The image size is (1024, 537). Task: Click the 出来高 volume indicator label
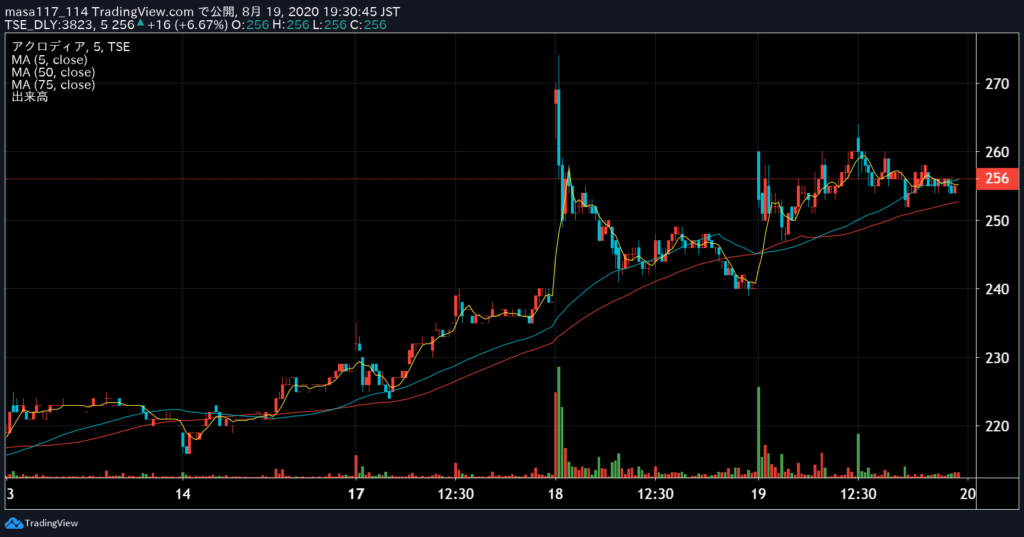click(x=29, y=97)
